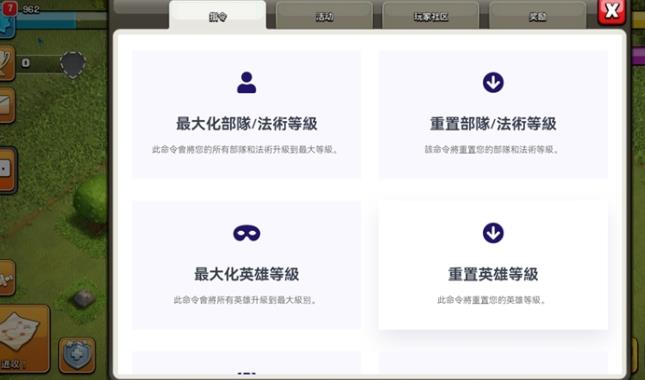
Task: Tap the trophy icon on the left
Action: (6, 63)
